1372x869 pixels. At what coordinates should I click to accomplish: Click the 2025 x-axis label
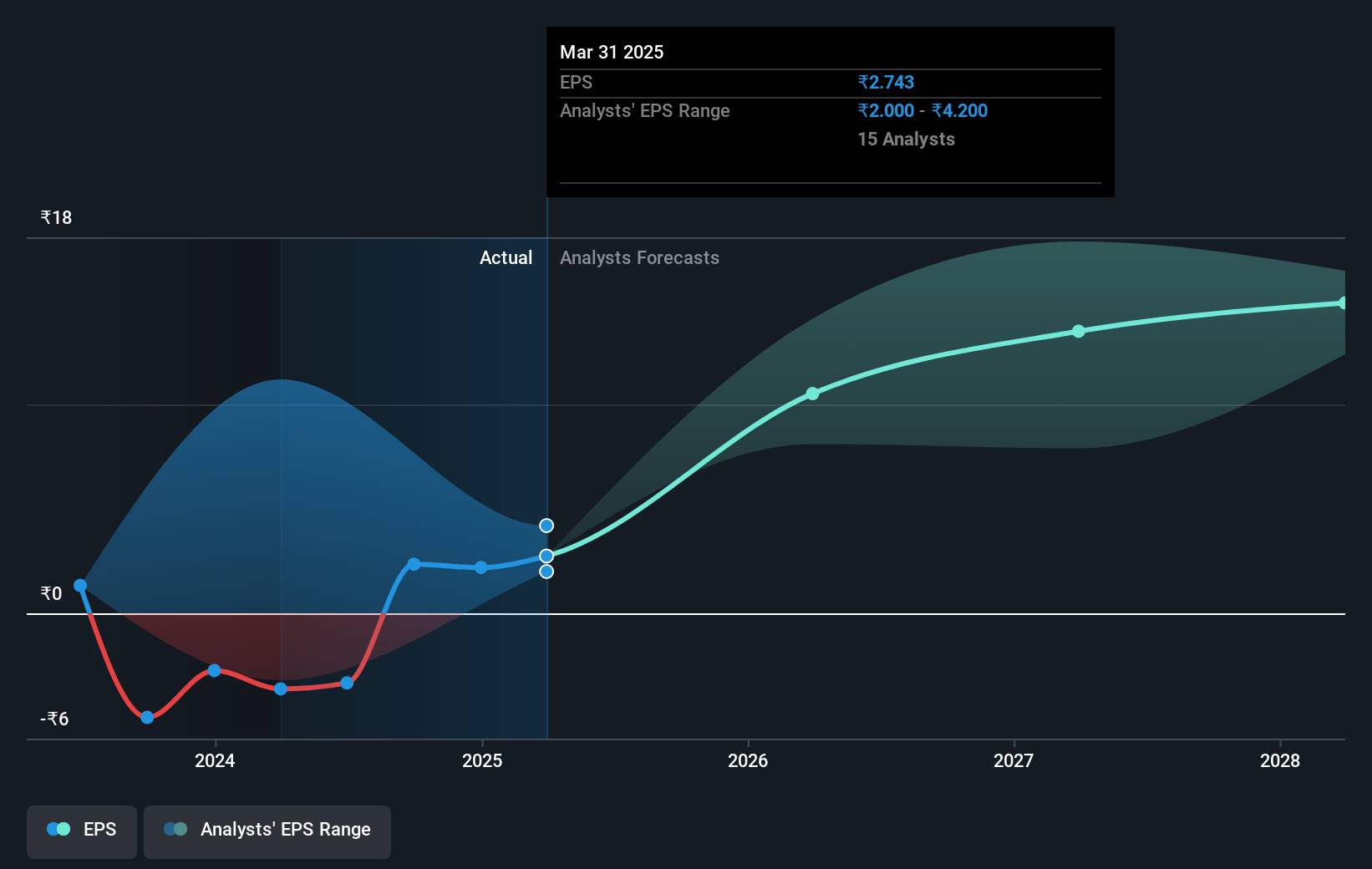(x=482, y=760)
